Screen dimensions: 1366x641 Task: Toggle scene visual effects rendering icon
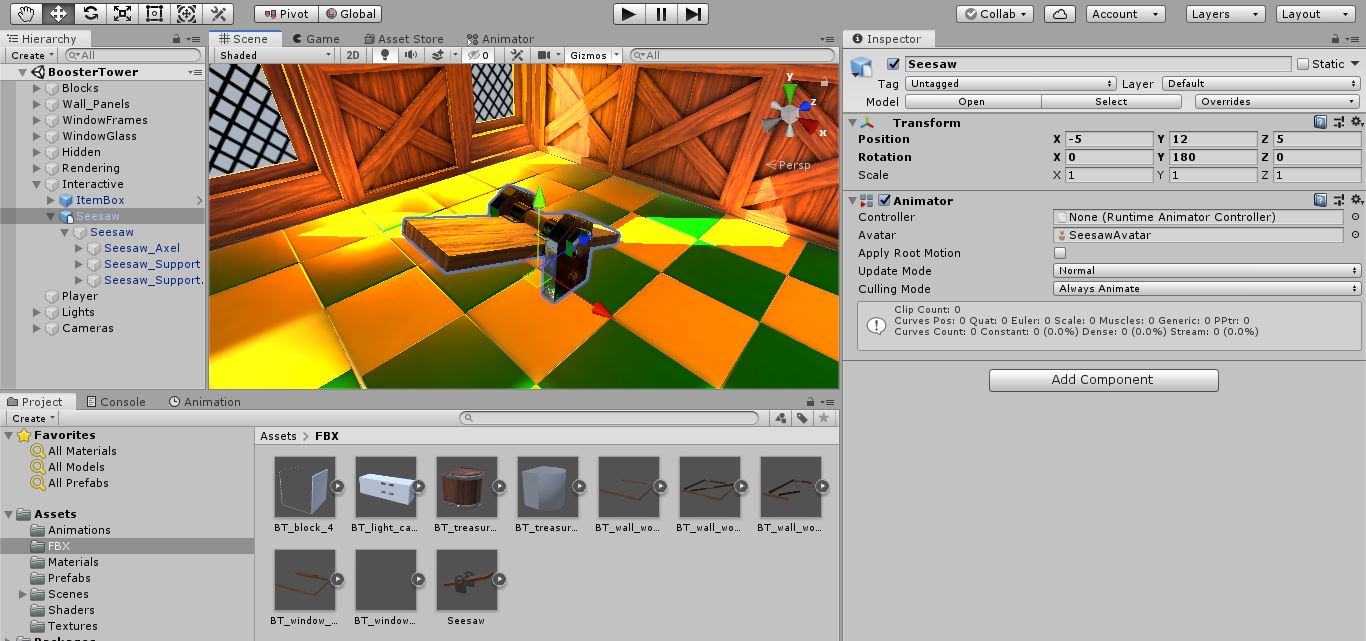point(437,55)
